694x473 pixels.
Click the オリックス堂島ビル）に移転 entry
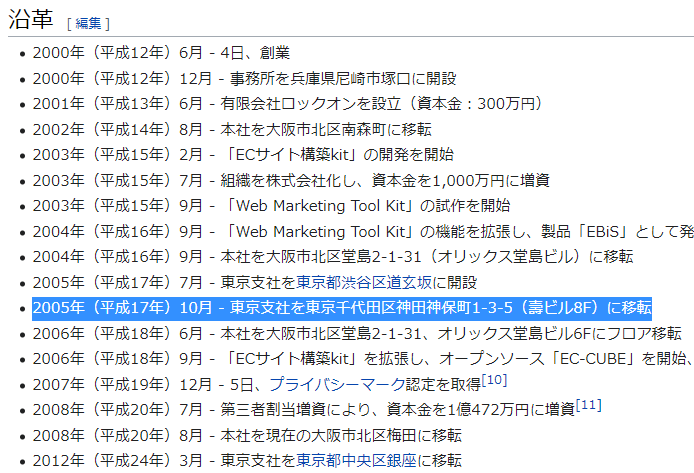333,257
